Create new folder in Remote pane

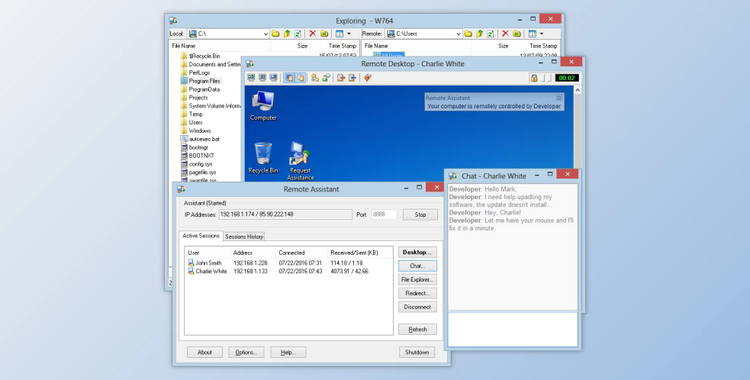coord(517,34)
